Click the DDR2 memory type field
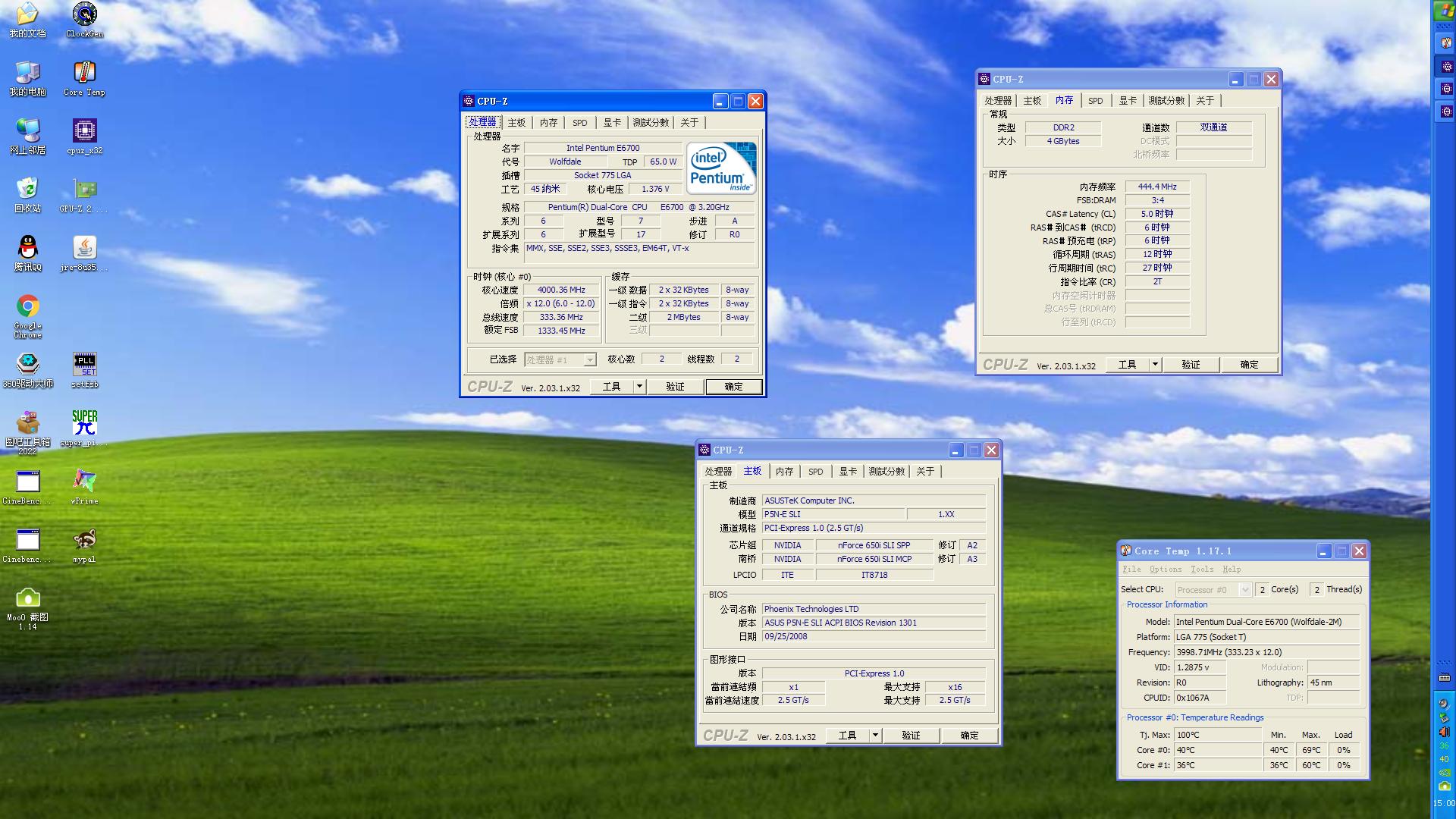The image size is (1456, 819). point(1063,127)
